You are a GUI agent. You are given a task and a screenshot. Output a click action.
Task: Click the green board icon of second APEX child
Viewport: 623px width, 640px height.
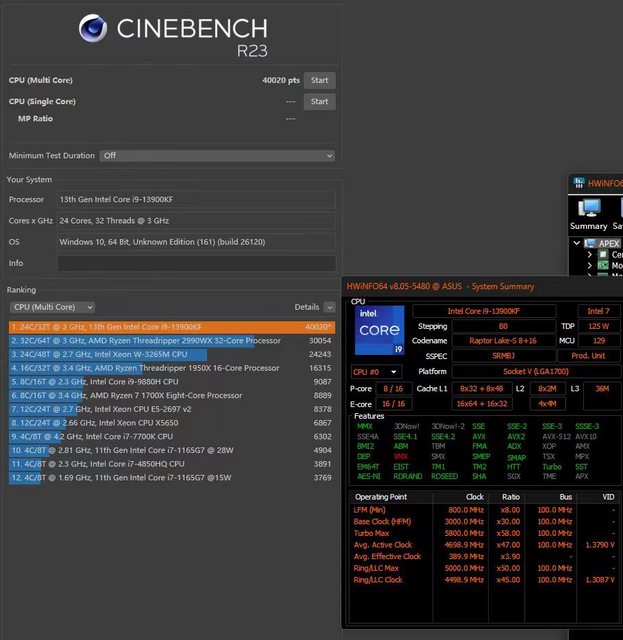pos(602,266)
